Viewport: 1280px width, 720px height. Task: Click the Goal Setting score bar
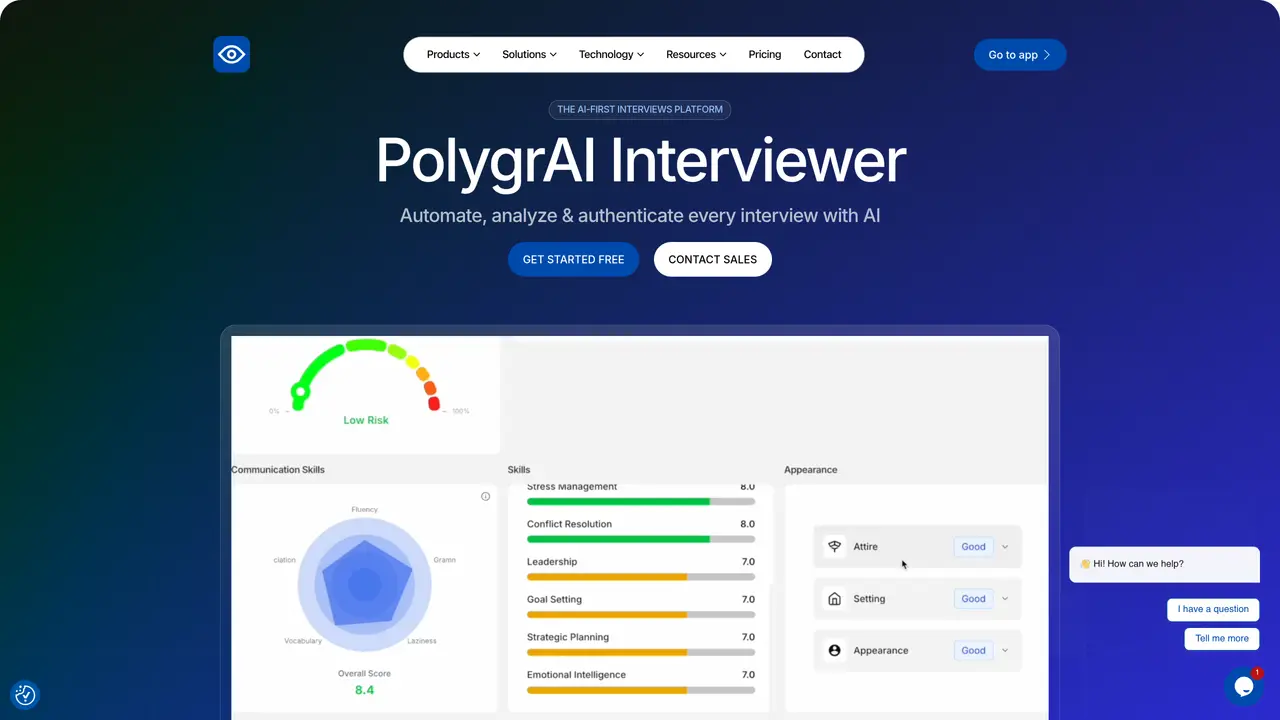pyautogui.click(x=641, y=614)
